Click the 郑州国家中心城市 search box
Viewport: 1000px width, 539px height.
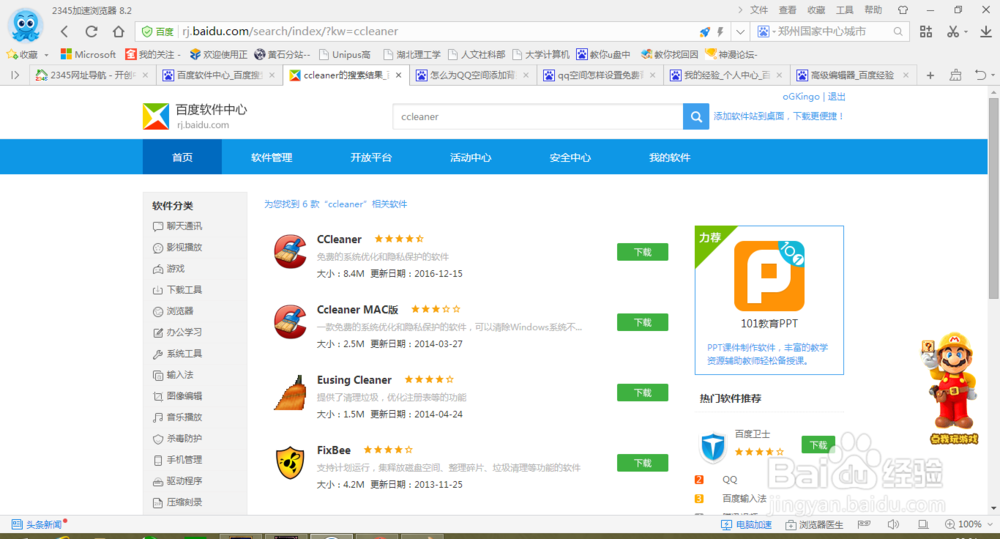point(829,31)
